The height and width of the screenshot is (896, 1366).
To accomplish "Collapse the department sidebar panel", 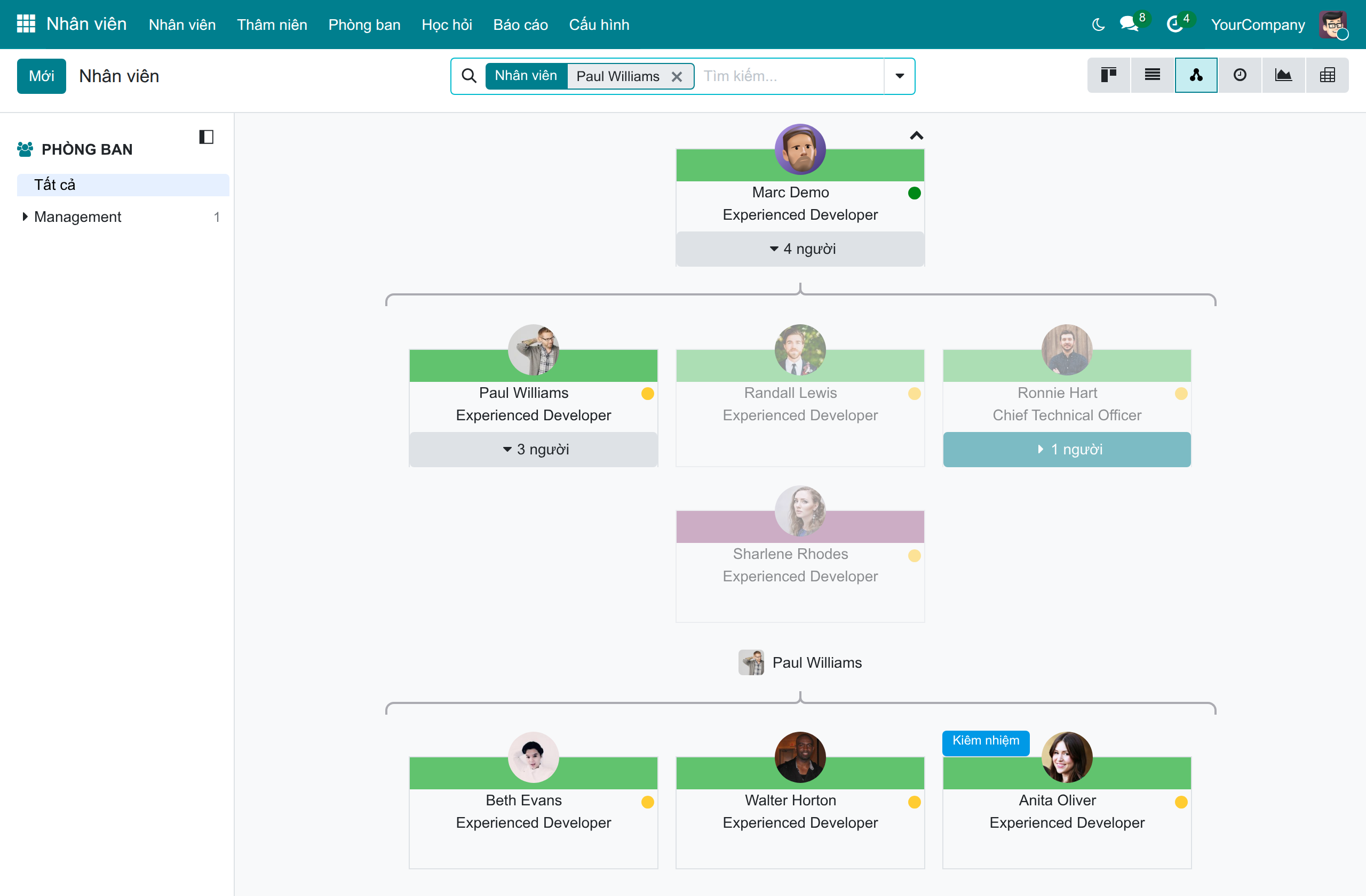I will pos(206,137).
